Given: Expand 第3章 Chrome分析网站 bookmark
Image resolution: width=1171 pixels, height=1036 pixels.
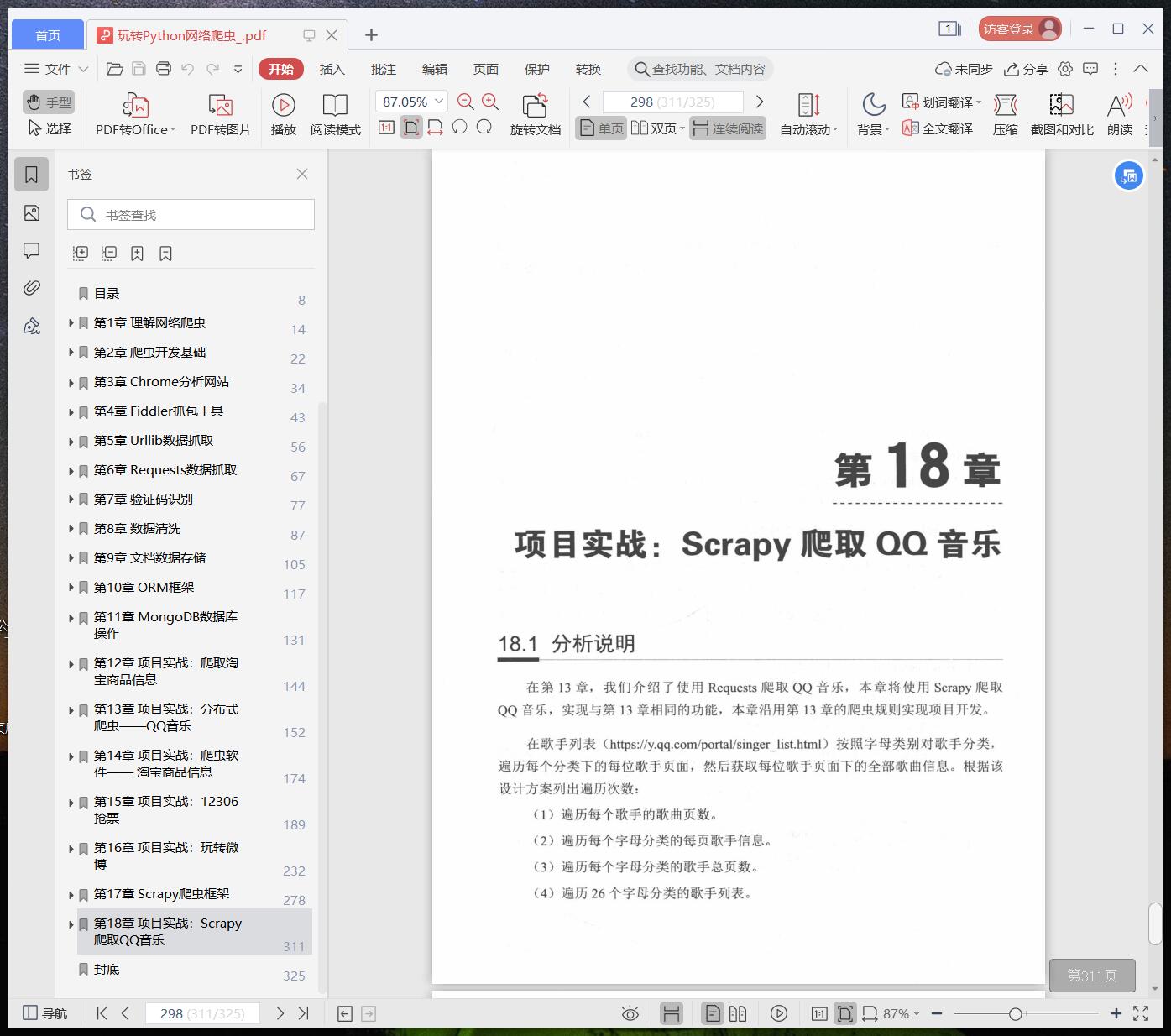Looking at the screenshot, I should 71,382.
